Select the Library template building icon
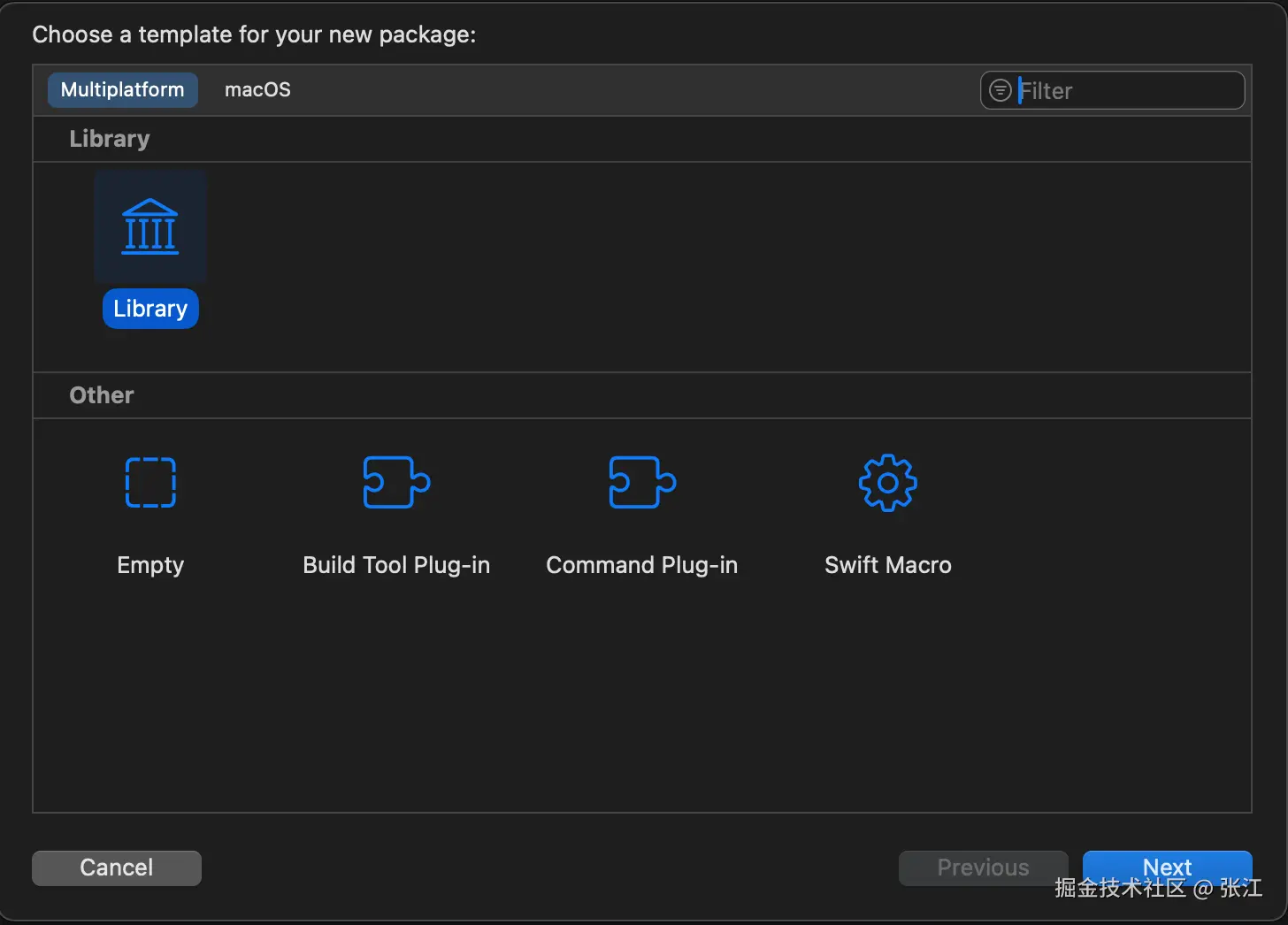Image resolution: width=1288 pixels, height=925 pixels. 150,226
